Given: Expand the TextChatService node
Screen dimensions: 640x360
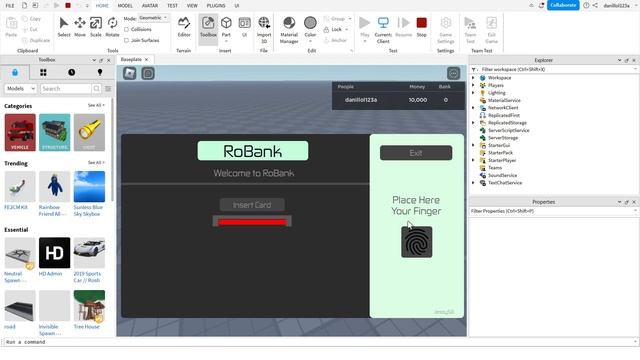Looking at the screenshot, I should tap(473, 183).
